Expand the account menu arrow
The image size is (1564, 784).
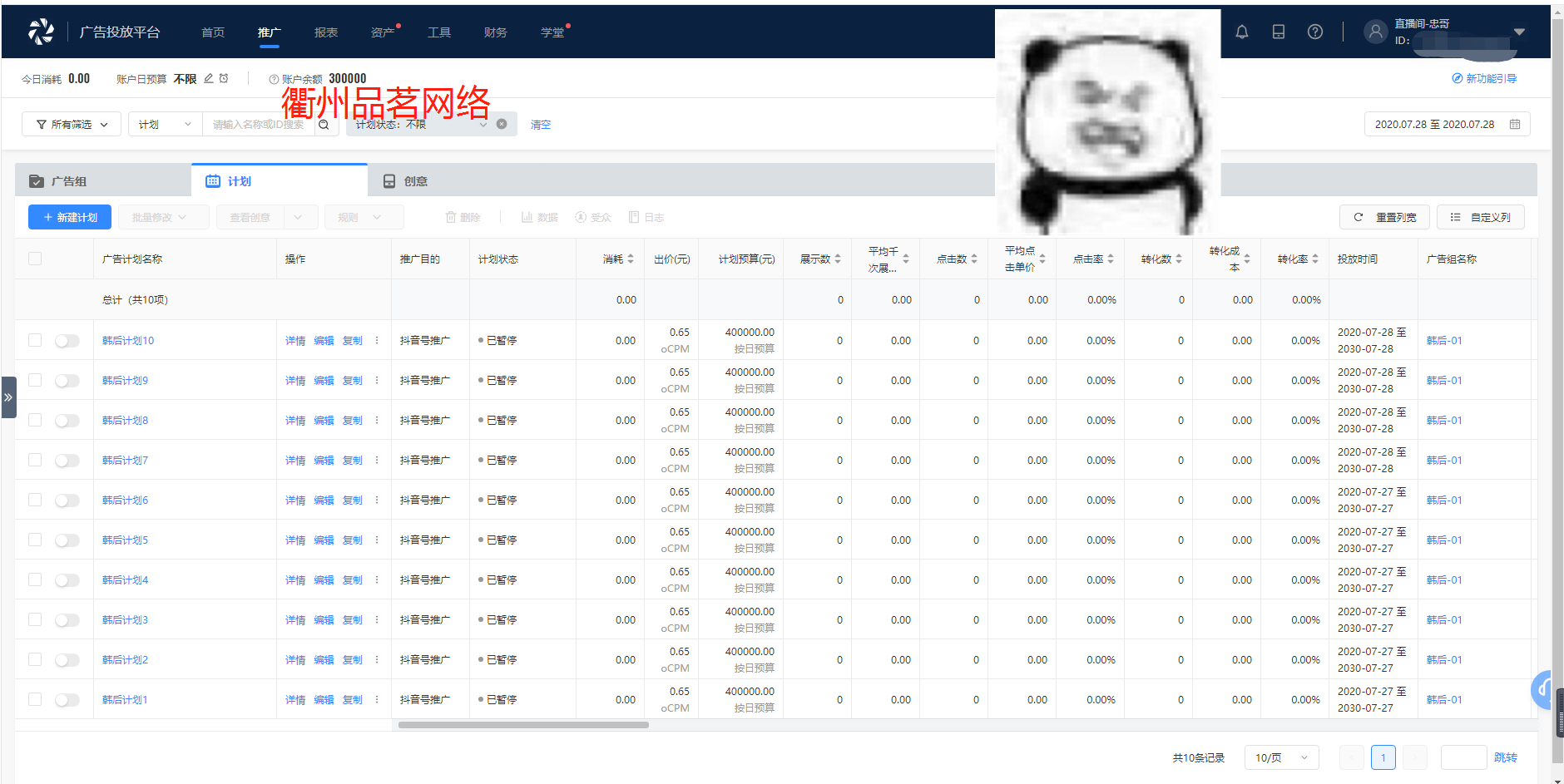pos(1519,32)
